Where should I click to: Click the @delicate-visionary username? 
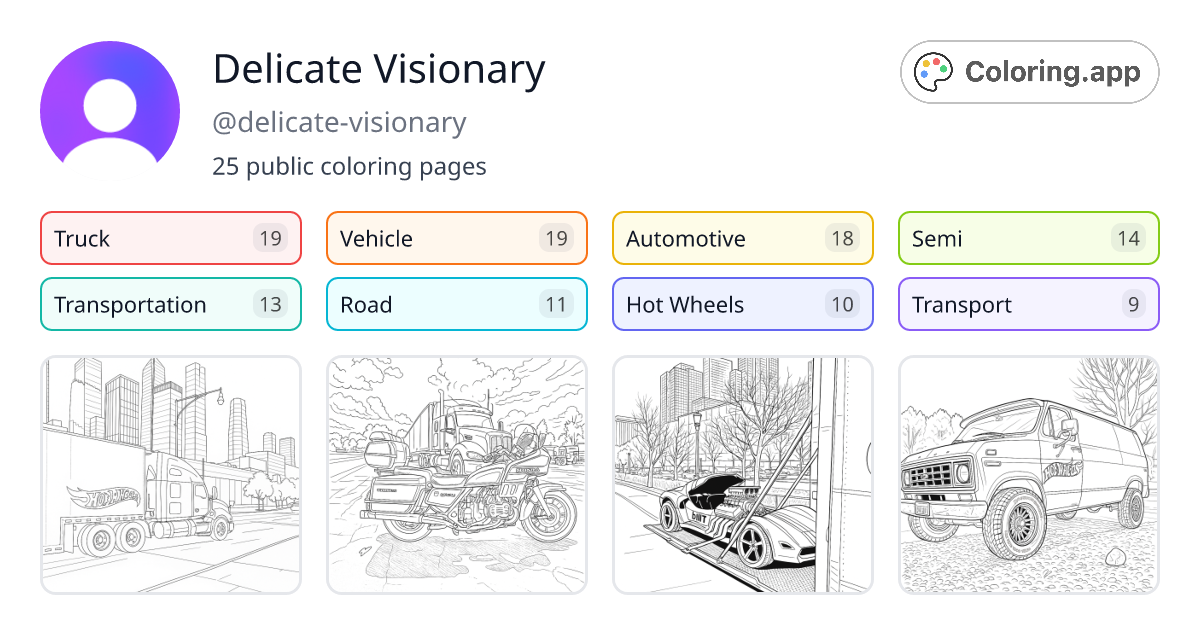pyautogui.click(x=339, y=122)
